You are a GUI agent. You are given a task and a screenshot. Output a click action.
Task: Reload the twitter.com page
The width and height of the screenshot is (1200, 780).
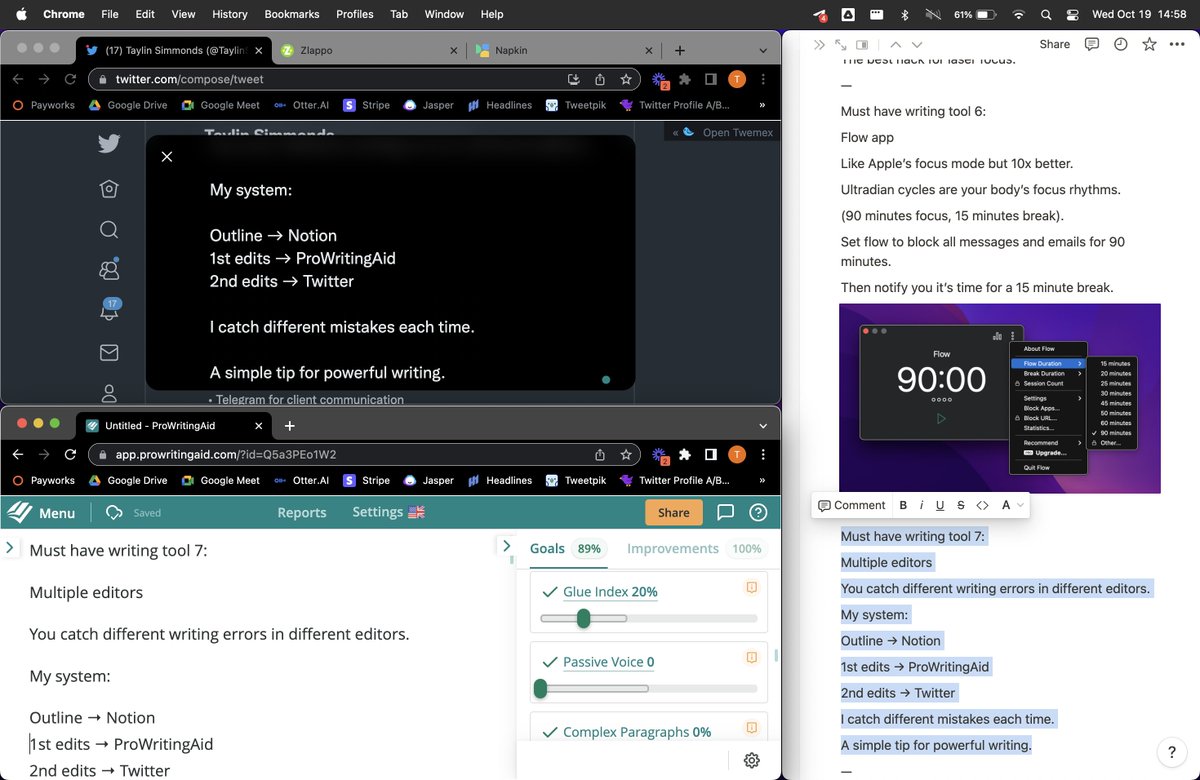71,79
